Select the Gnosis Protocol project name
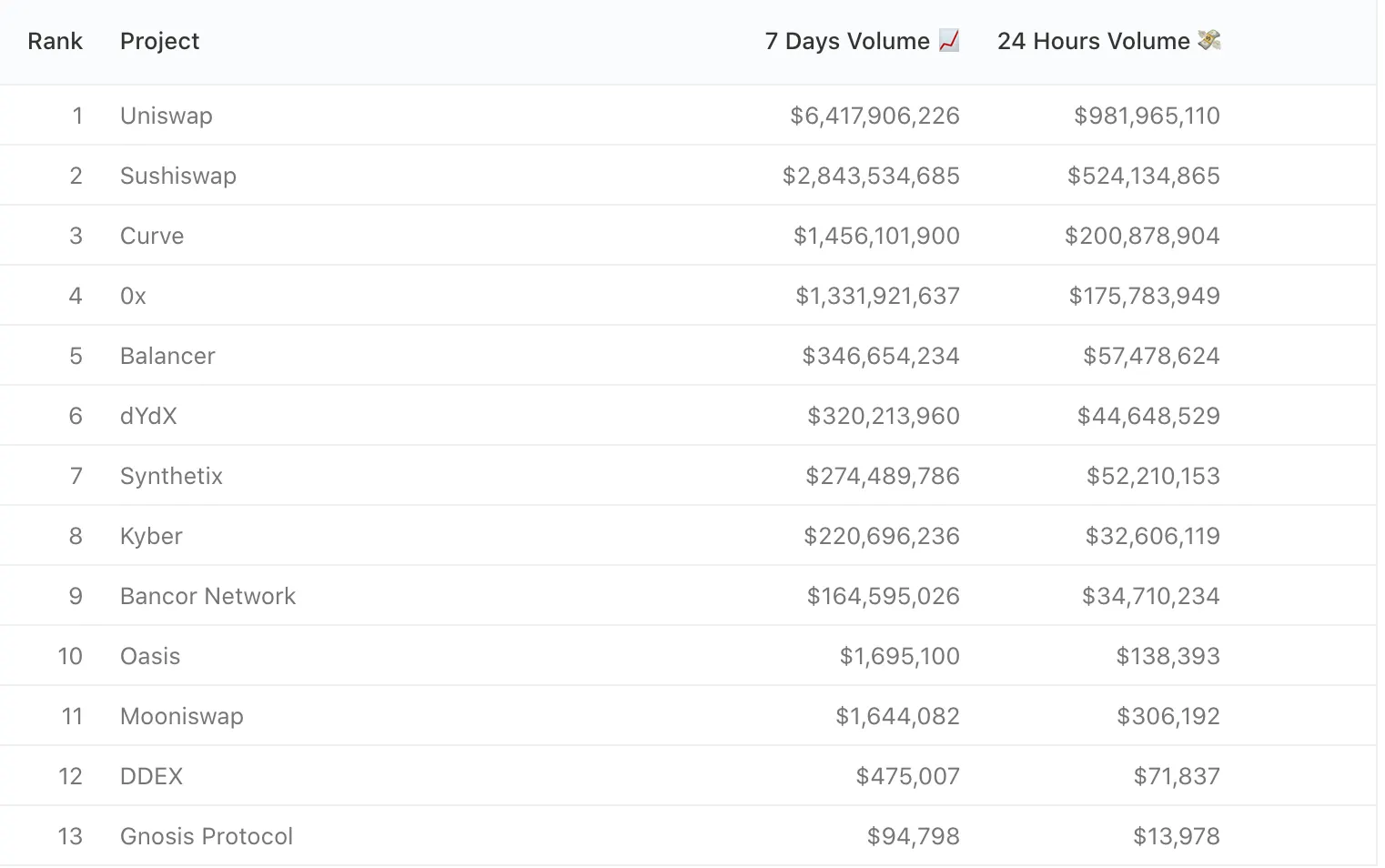This screenshot has width=1385, height=868. pyautogui.click(x=206, y=836)
